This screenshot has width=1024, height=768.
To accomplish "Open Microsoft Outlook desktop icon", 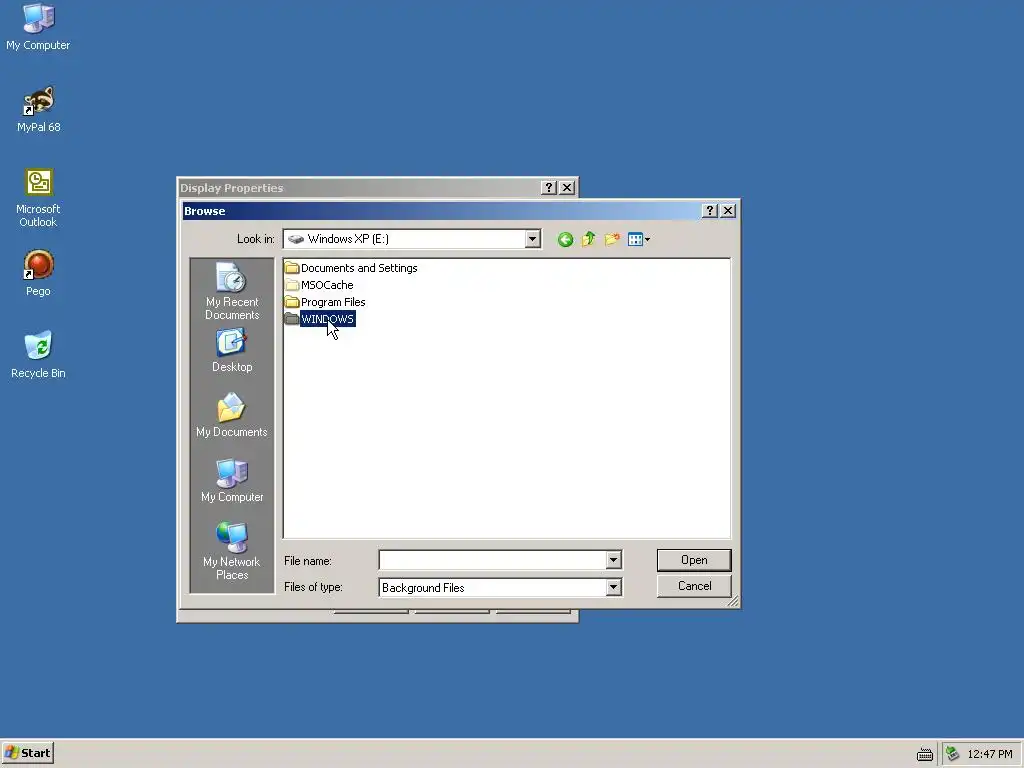I will coord(38,198).
